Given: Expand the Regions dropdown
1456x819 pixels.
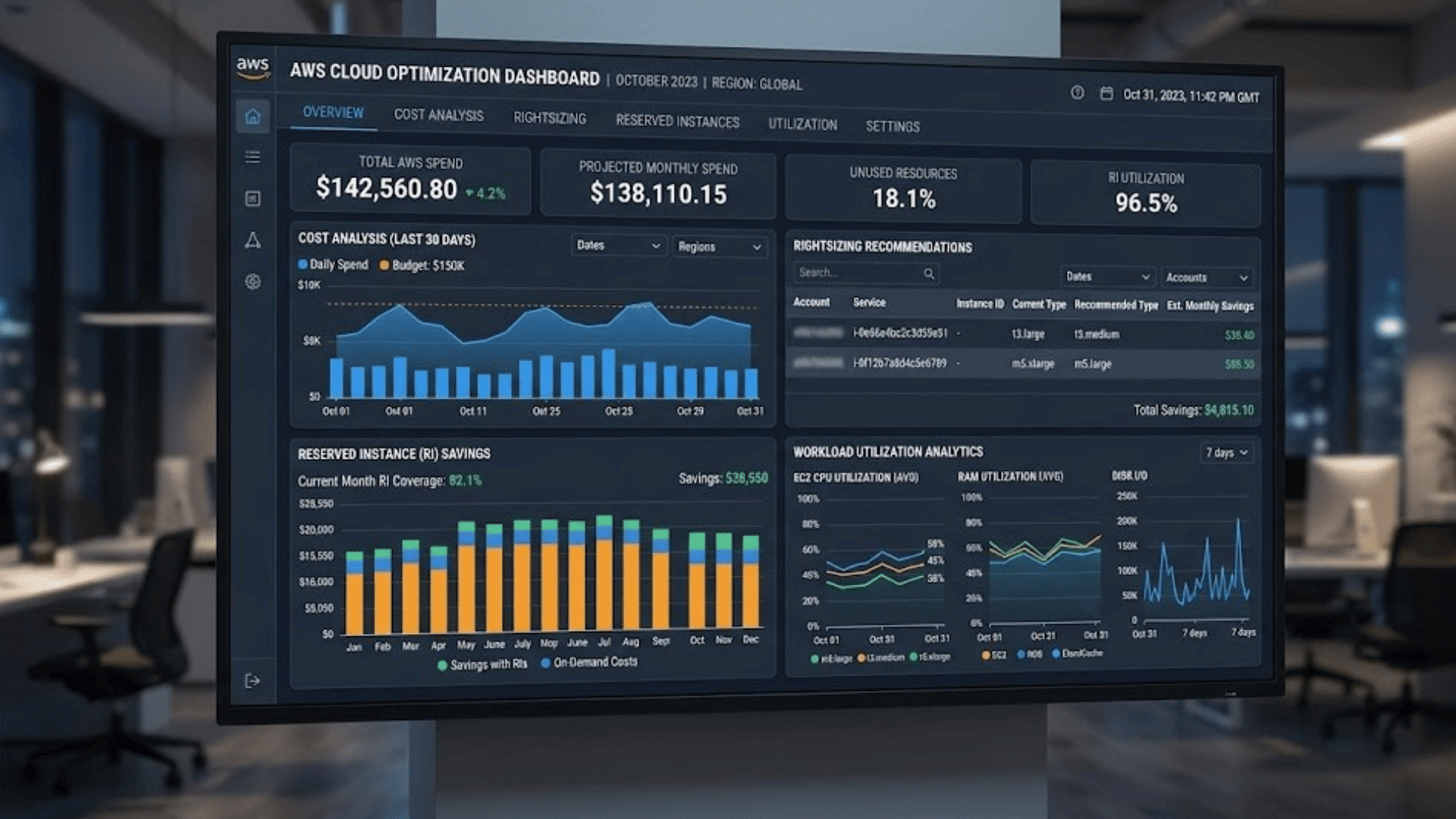Looking at the screenshot, I should tap(719, 247).
